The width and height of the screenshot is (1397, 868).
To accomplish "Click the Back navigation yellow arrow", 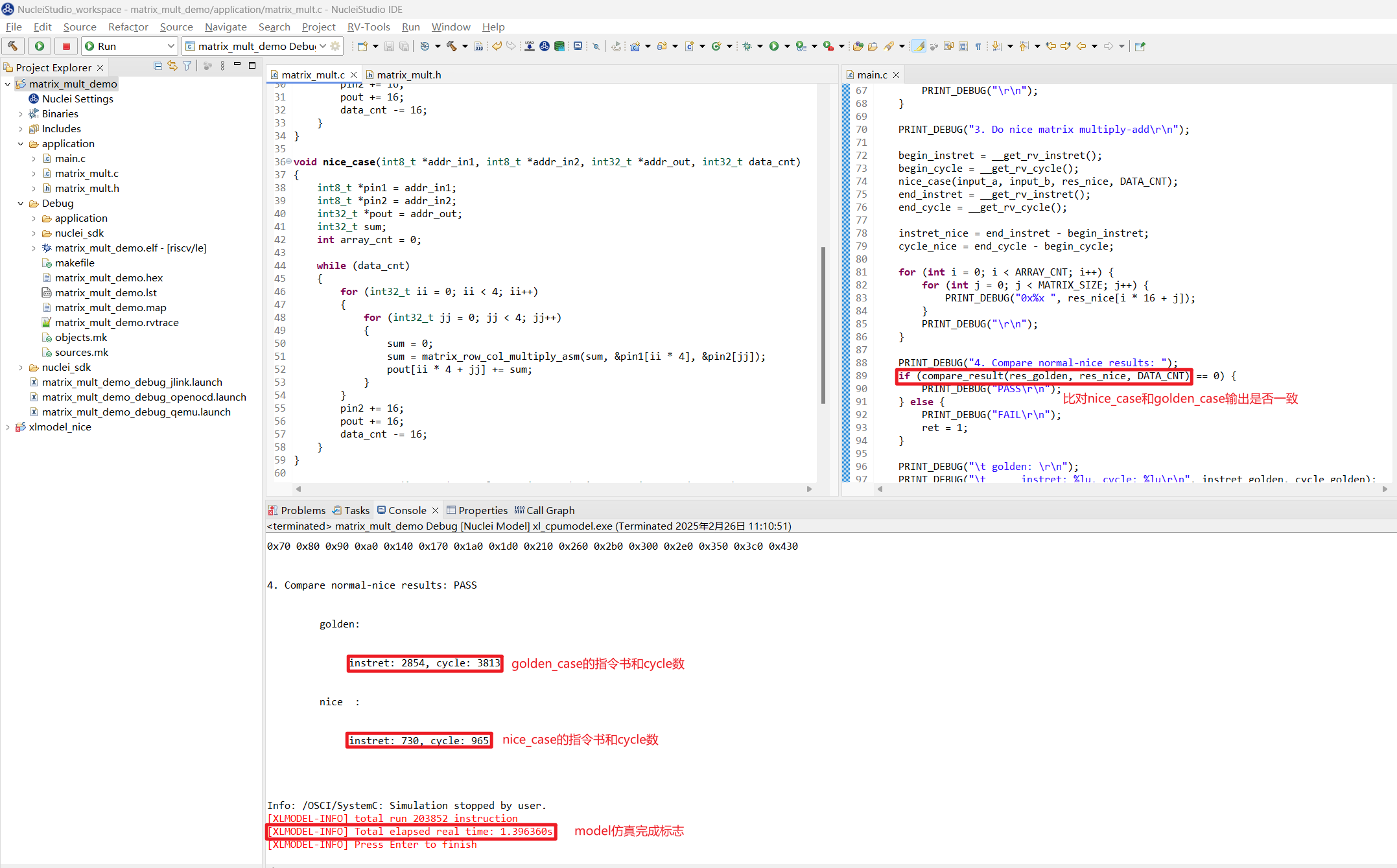I will point(1081,46).
